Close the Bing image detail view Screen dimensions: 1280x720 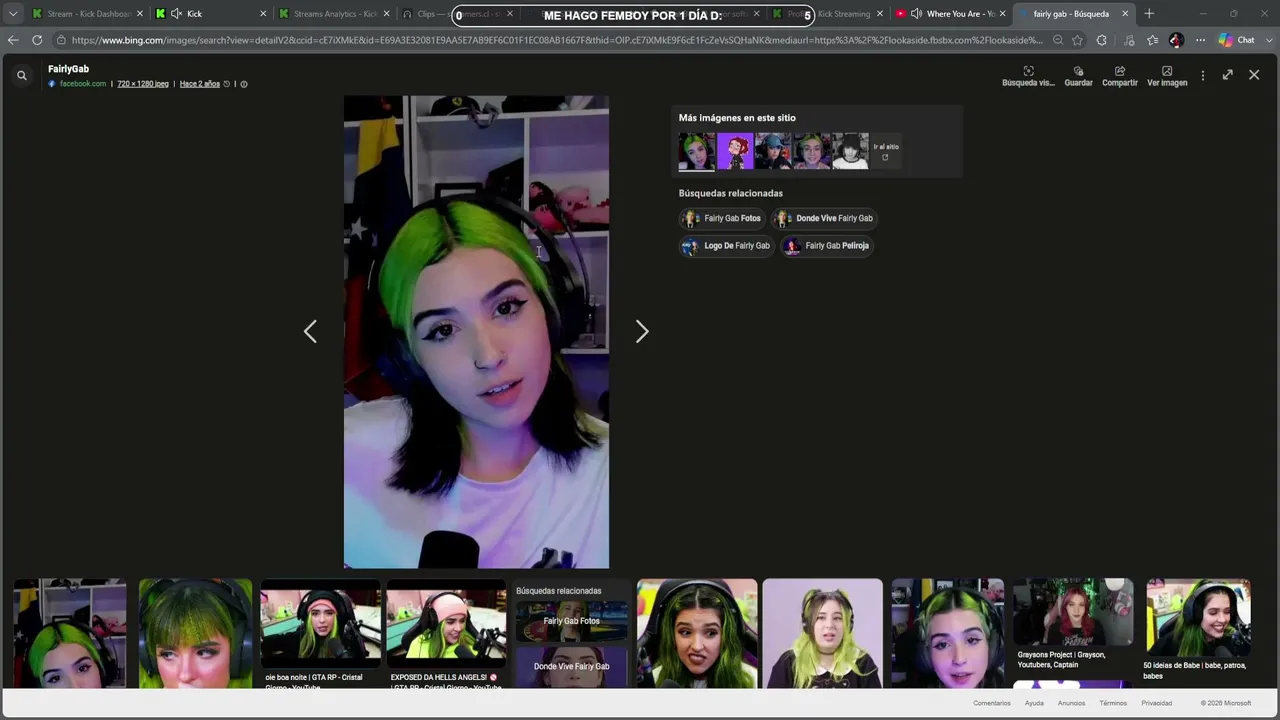(x=1254, y=75)
